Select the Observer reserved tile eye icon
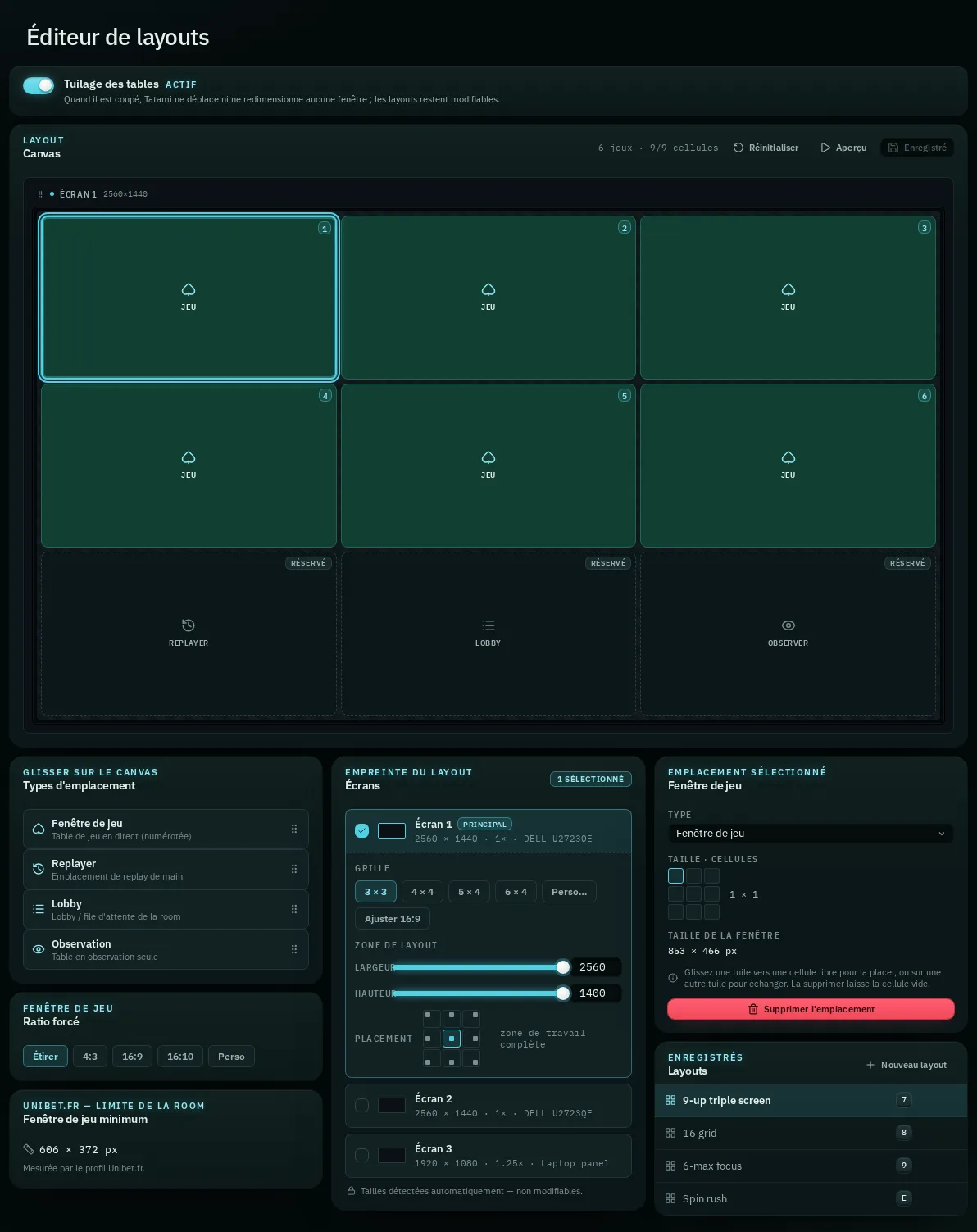 788,625
